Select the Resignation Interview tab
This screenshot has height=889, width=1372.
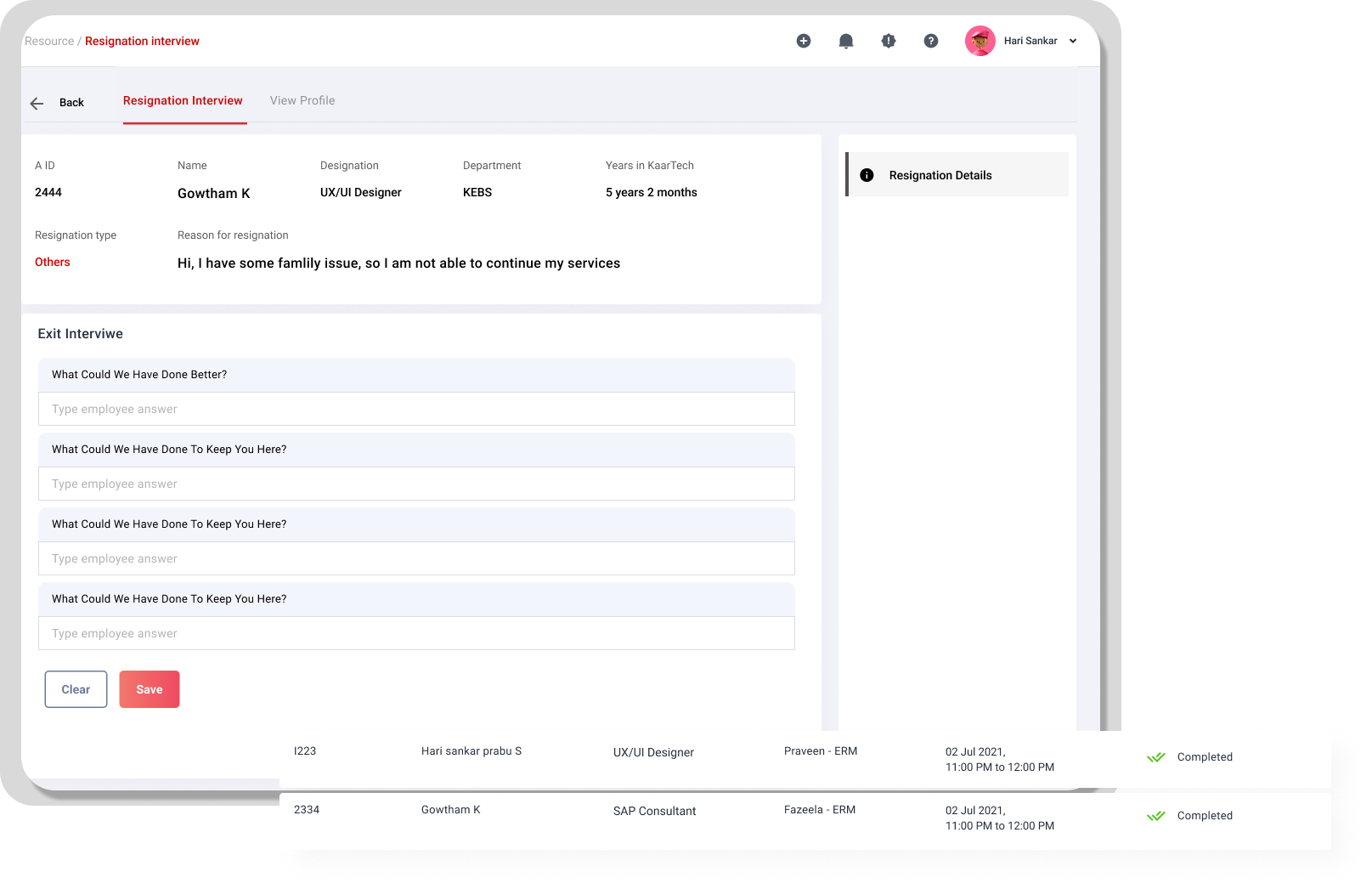(183, 100)
